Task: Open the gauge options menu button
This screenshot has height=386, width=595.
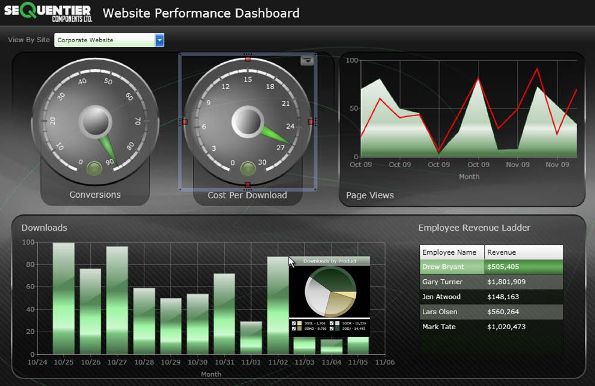Action: pyautogui.click(x=307, y=60)
